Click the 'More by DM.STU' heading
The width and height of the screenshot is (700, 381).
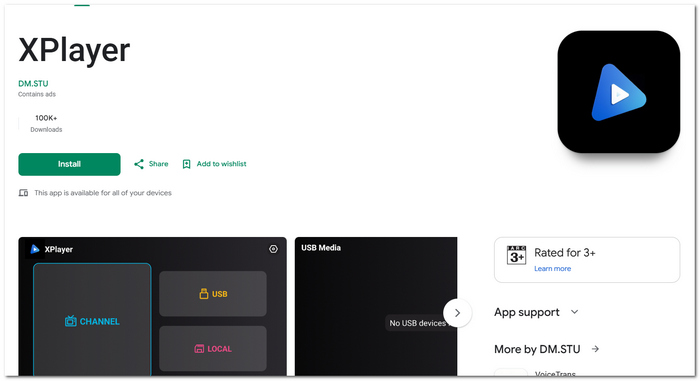(537, 349)
